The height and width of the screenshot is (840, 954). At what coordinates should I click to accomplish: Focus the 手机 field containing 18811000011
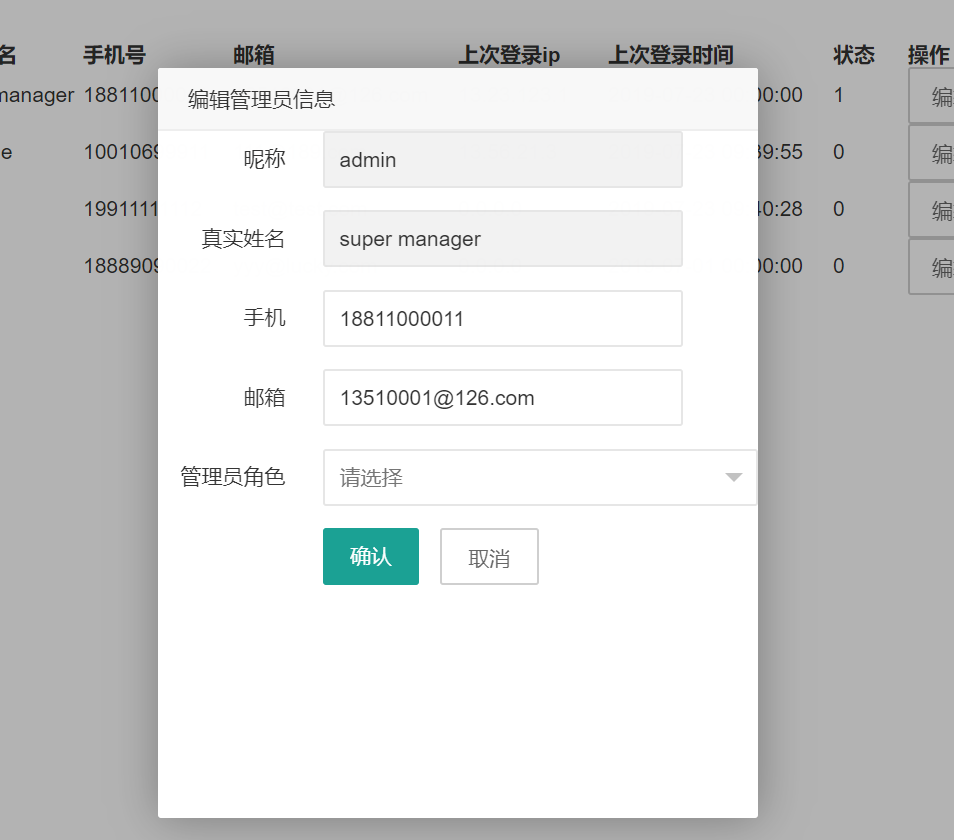[x=503, y=318]
